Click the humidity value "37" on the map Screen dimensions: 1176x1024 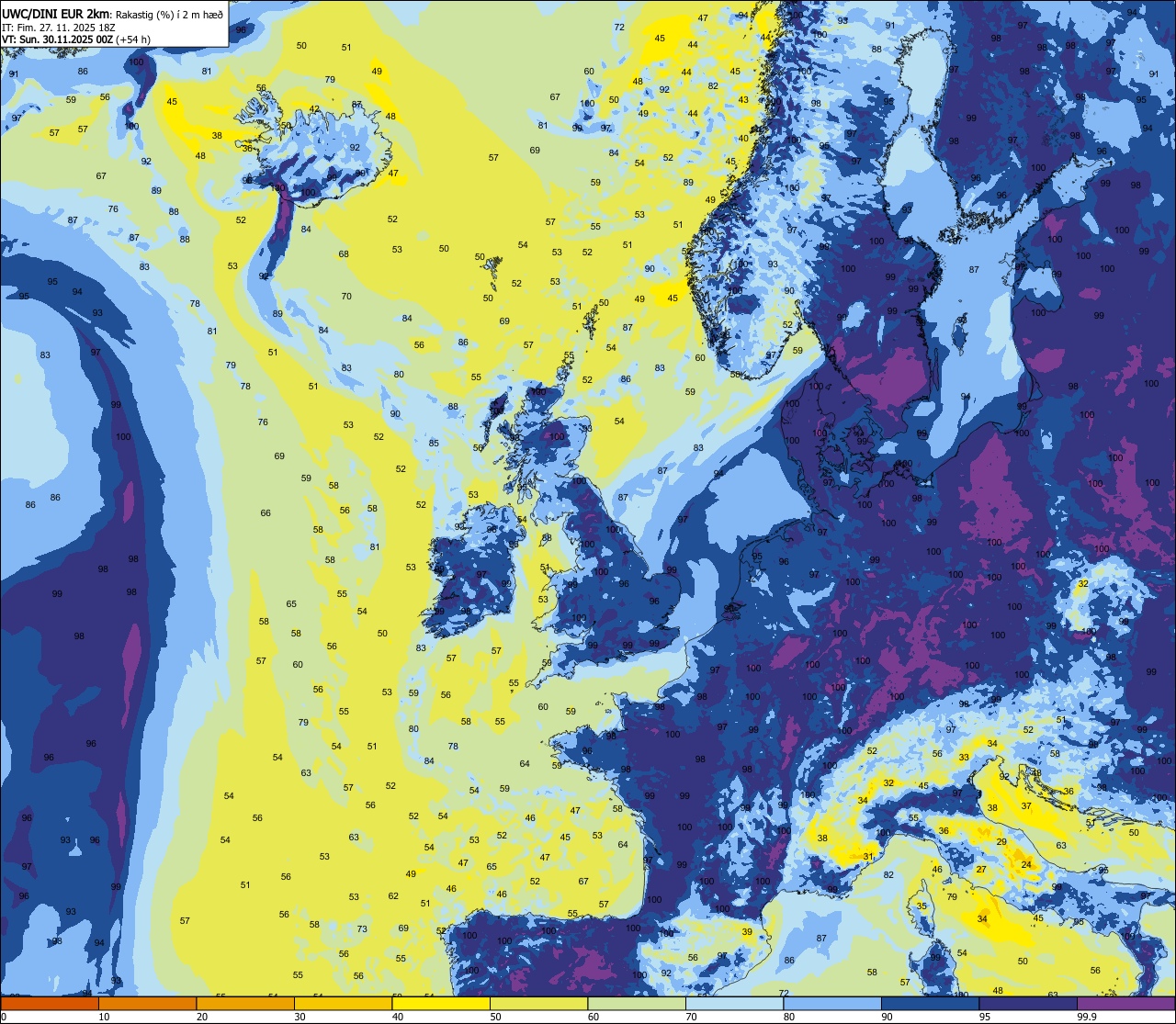click(x=1026, y=805)
